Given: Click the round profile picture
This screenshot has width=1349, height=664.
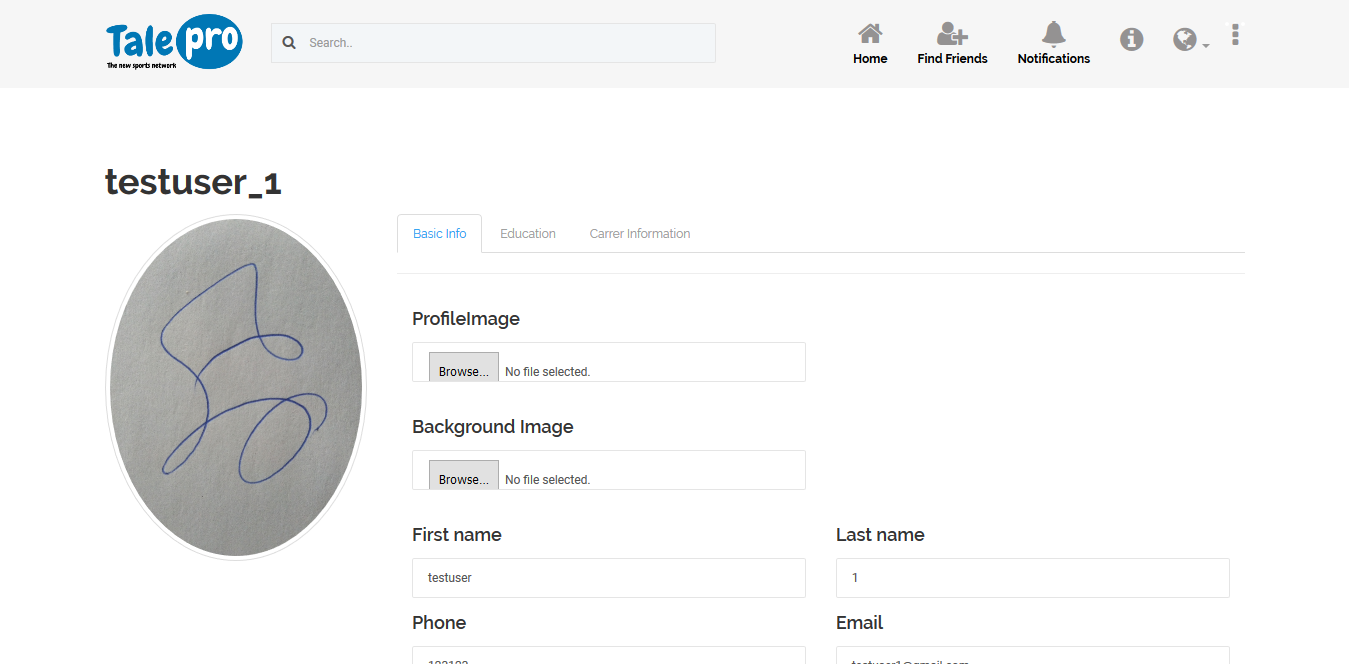Looking at the screenshot, I should point(236,387).
